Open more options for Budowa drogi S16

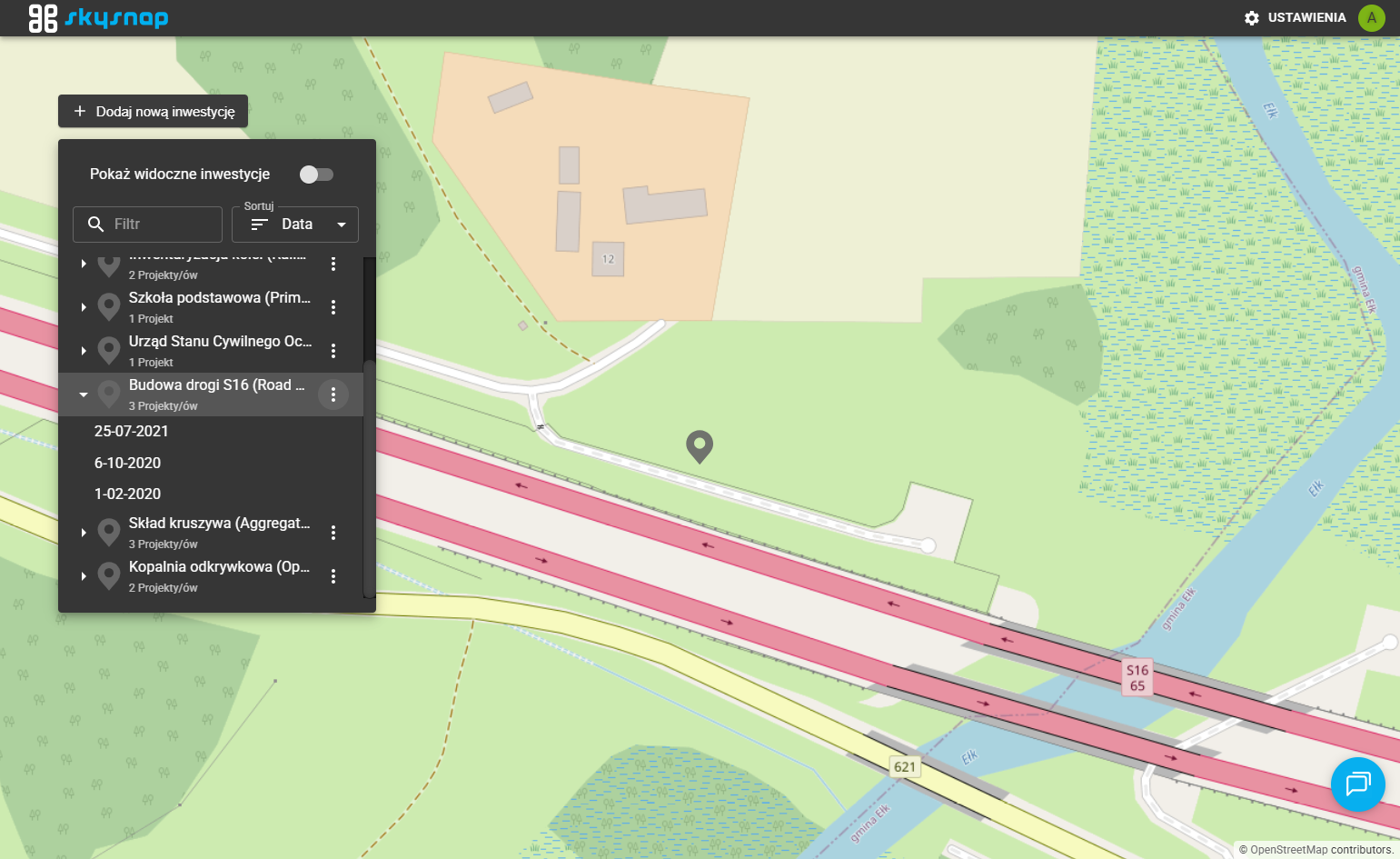pos(333,395)
